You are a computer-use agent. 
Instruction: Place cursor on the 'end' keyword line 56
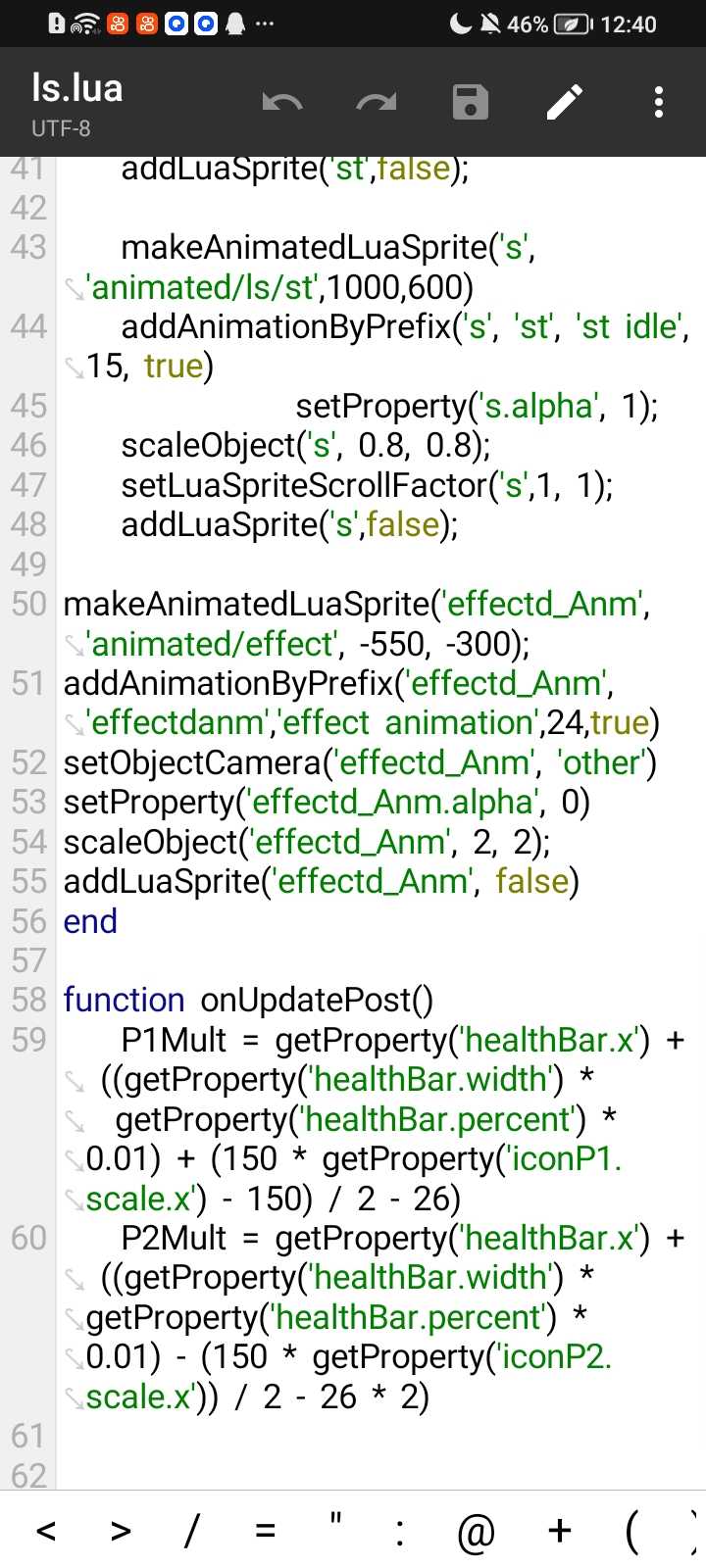pyautogui.click(x=90, y=921)
